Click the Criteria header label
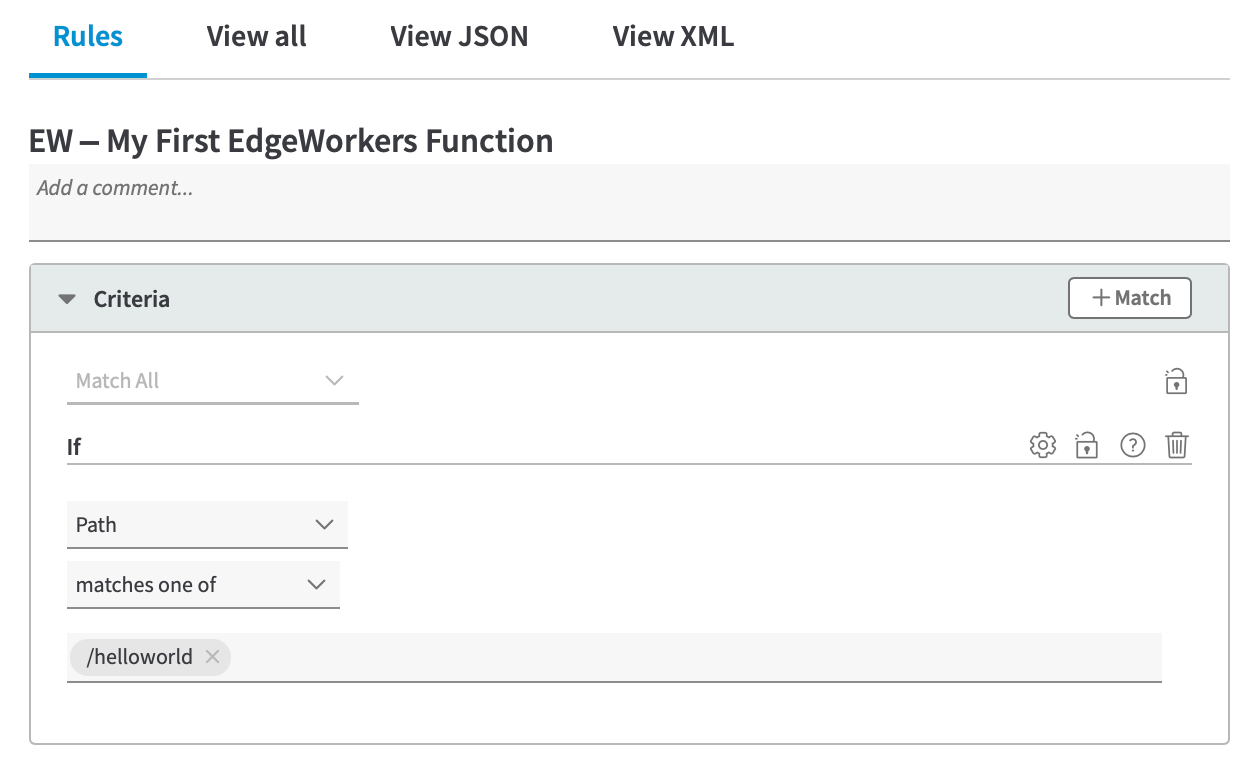 click(x=131, y=299)
